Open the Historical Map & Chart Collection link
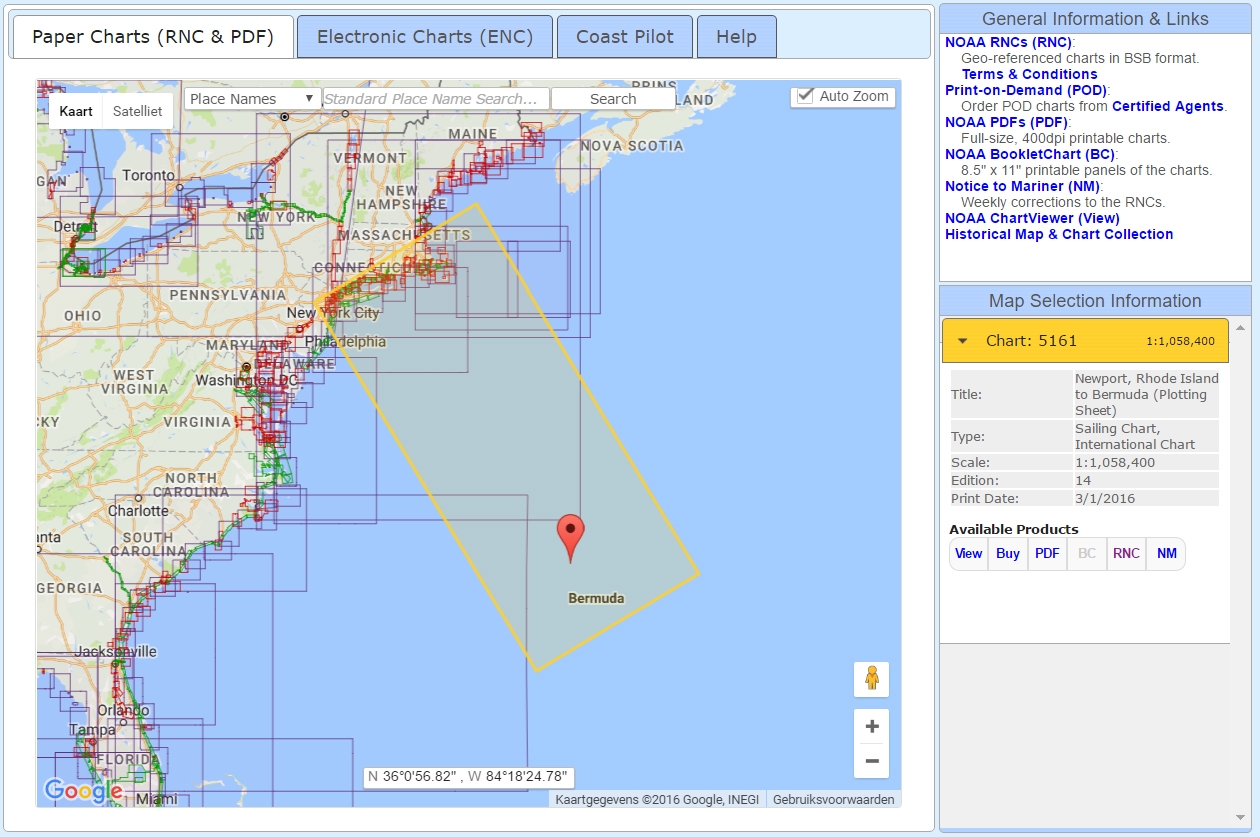The height and width of the screenshot is (837, 1260). pos(1060,234)
